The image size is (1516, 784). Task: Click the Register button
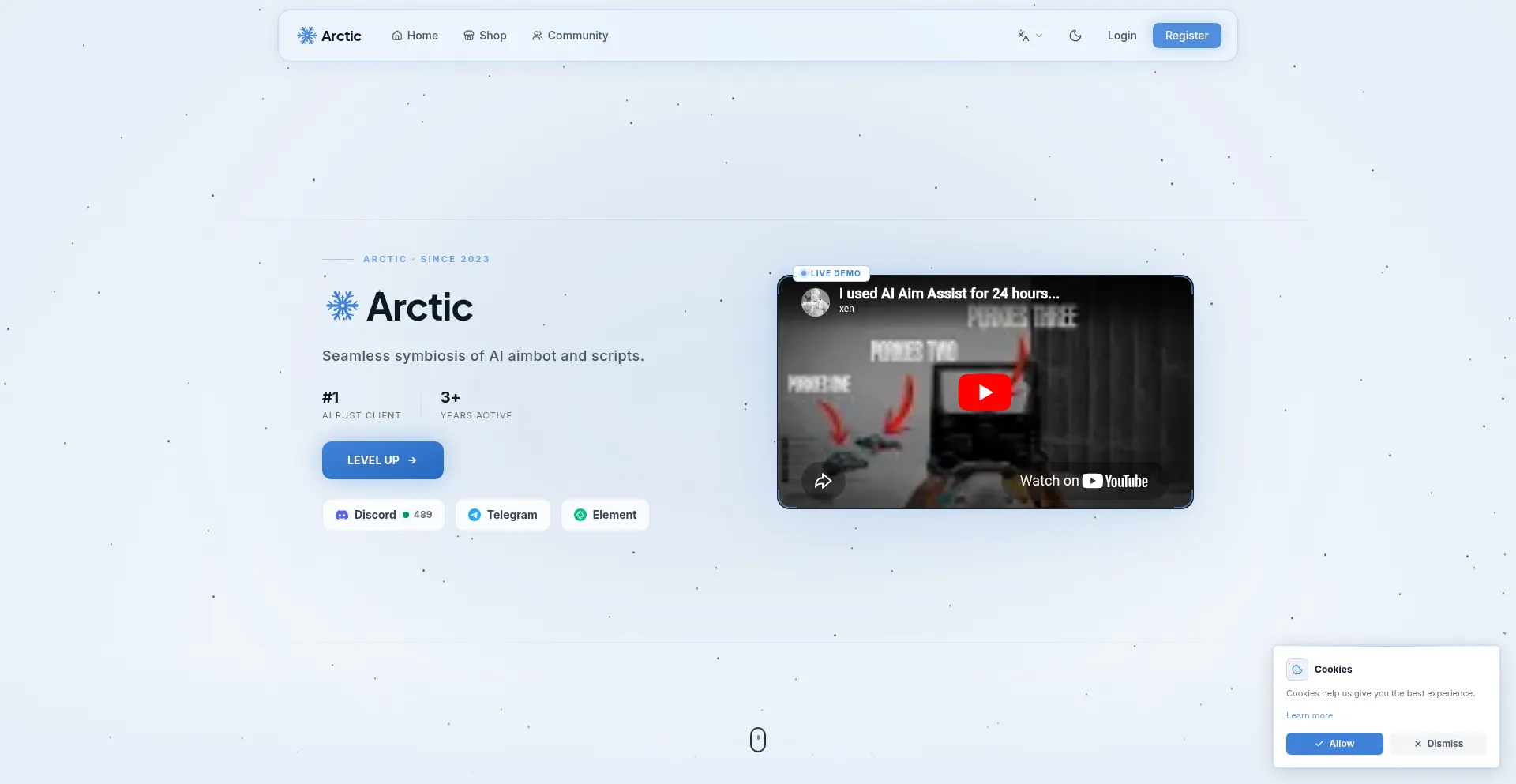[x=1187, y=36]
